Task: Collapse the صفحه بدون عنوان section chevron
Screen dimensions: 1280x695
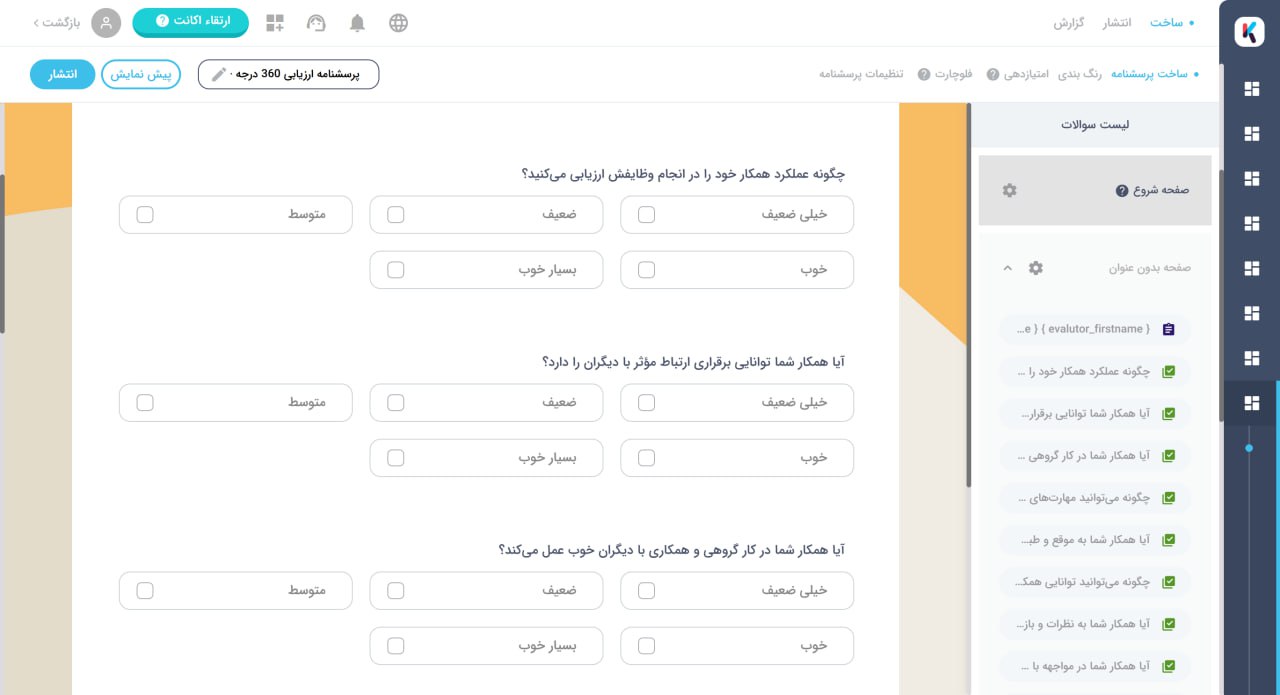Action: [1007, 268]
